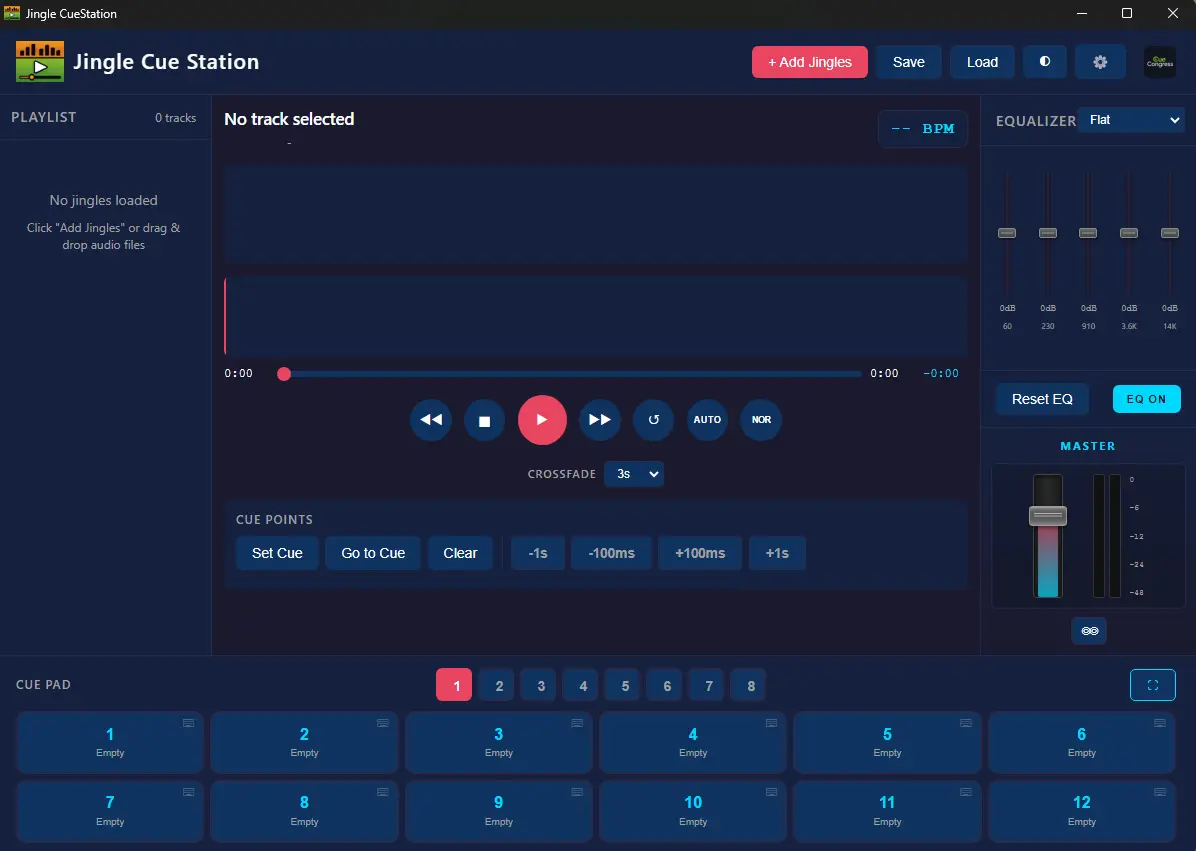Nudge cue forward with +1s button
This screenshot has height=851, width=1196.
click(x=776, y=553)
